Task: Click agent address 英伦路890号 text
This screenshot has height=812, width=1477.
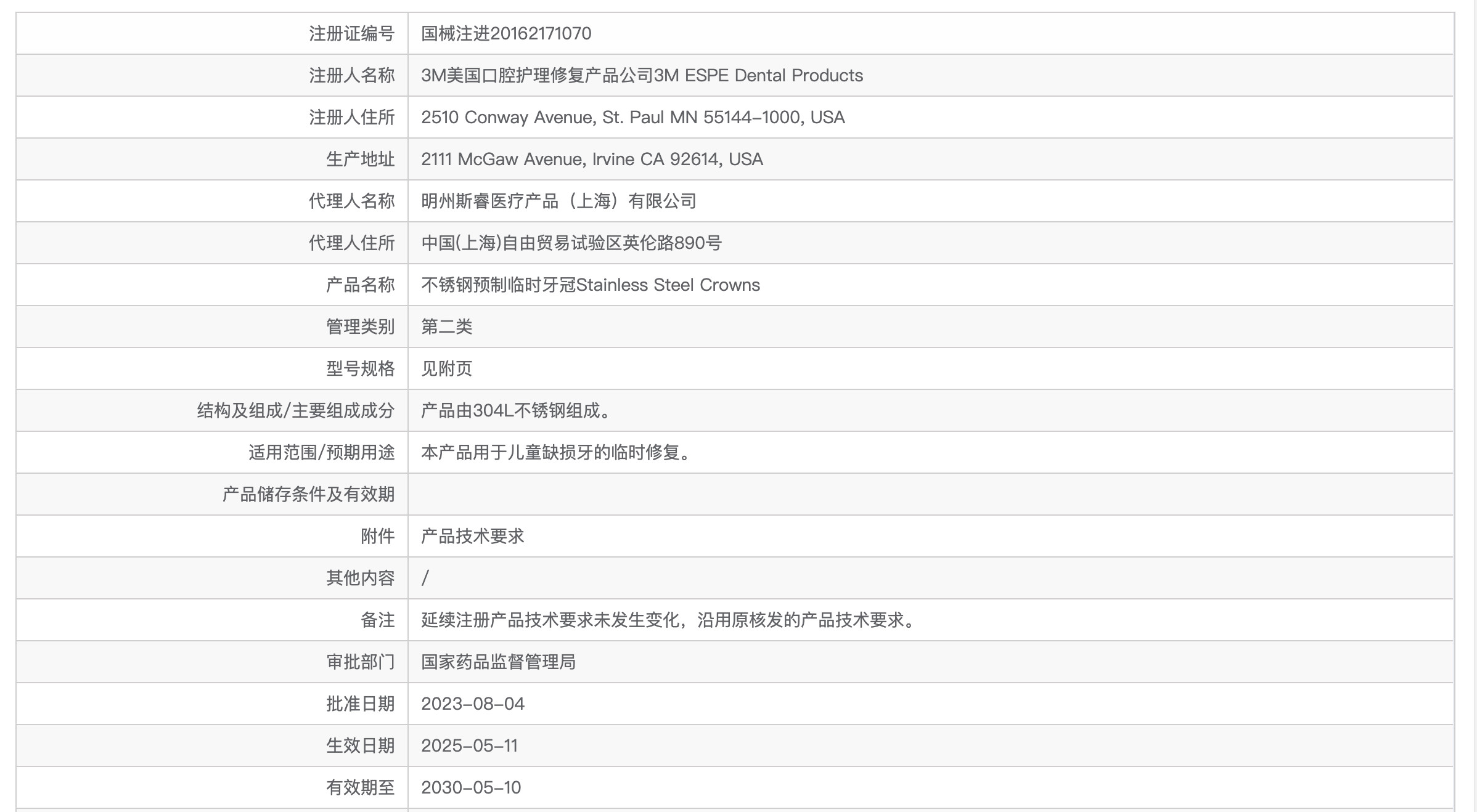Action: [672, 243]
